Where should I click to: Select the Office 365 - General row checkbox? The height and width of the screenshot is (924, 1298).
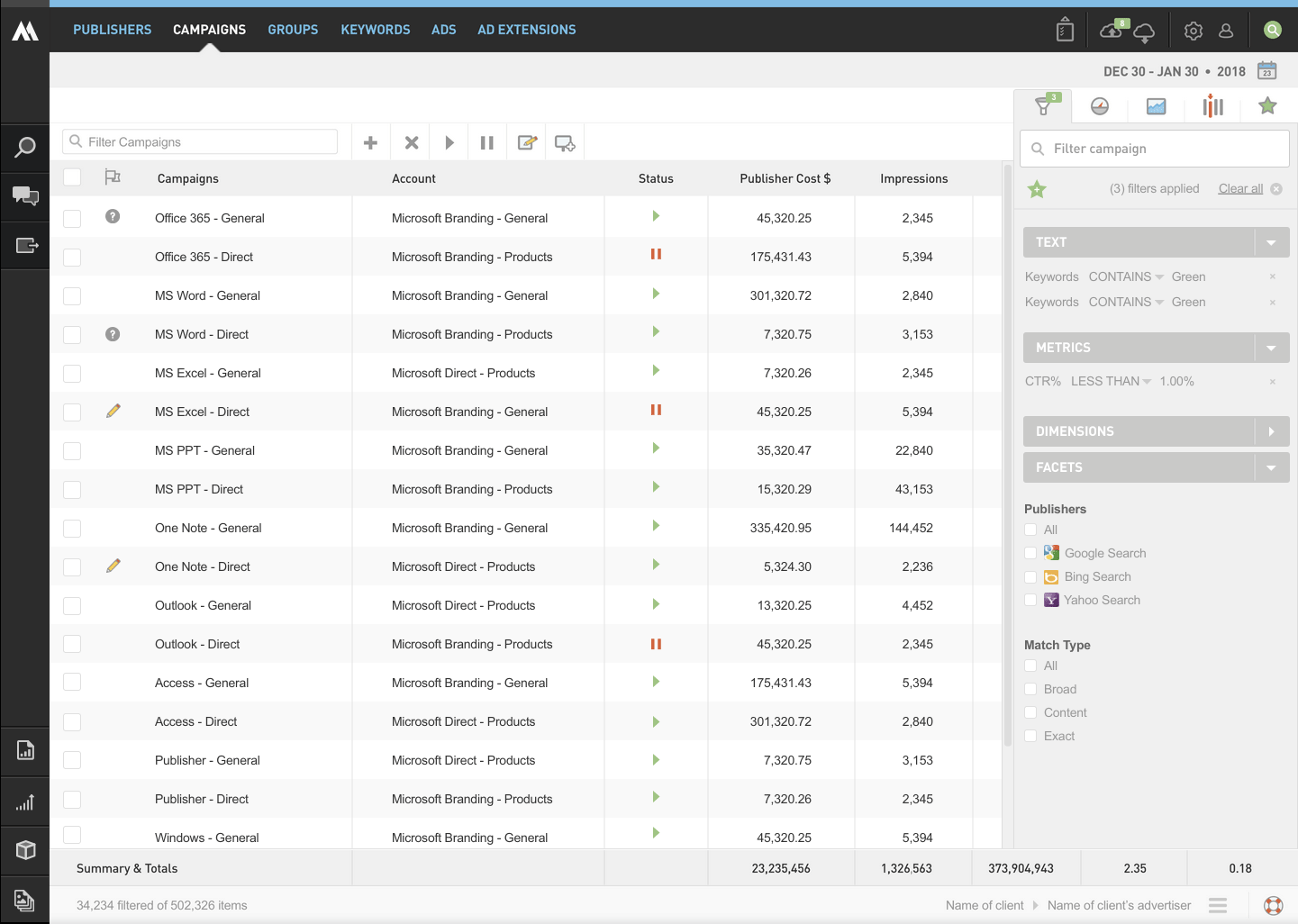click(x=72, y=218)
